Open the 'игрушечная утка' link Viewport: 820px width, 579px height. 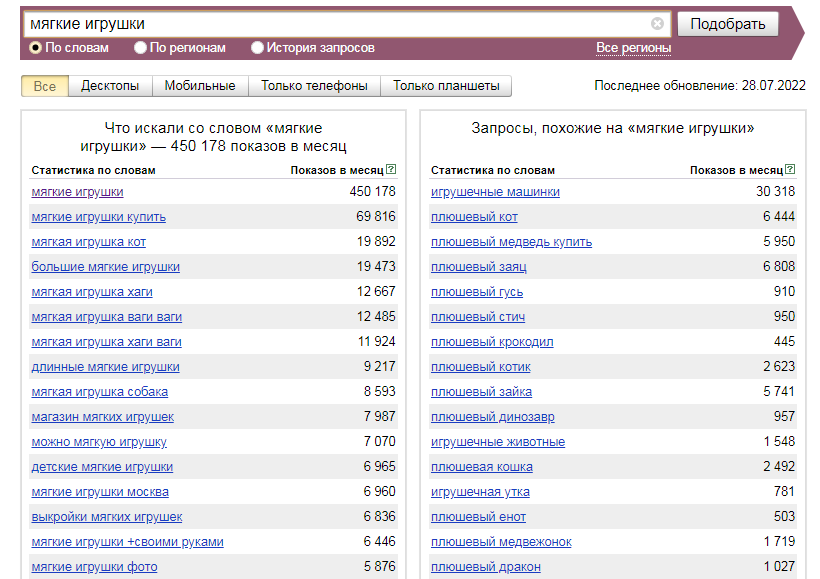[480, 492]
